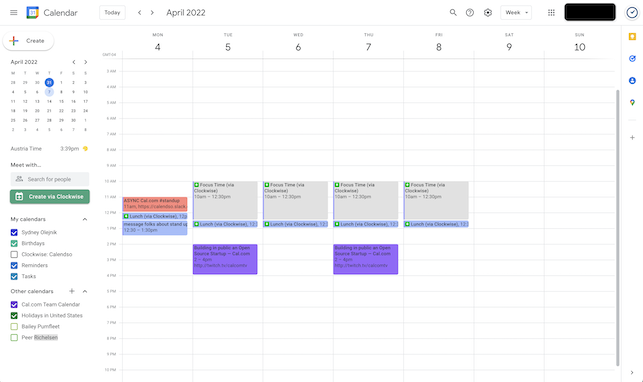Go to next week with arrow
The width and height of the screenshot is (643, 382).
tap(152, 13)
